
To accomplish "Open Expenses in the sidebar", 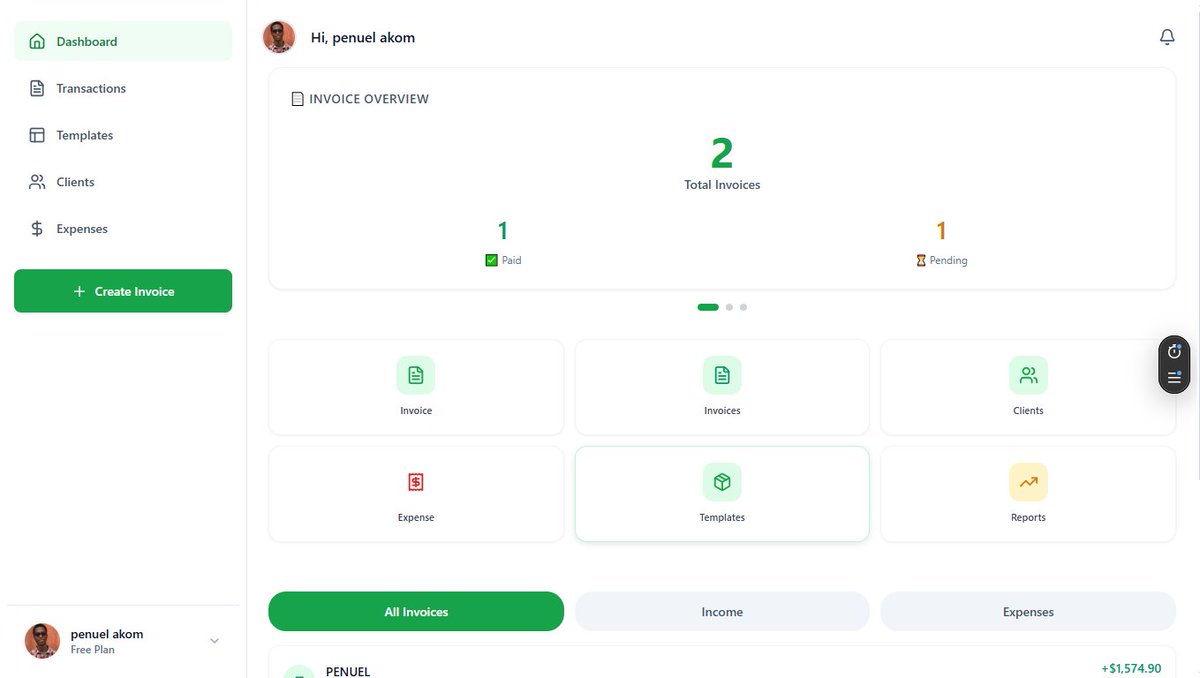I will (x=123, y=229).
